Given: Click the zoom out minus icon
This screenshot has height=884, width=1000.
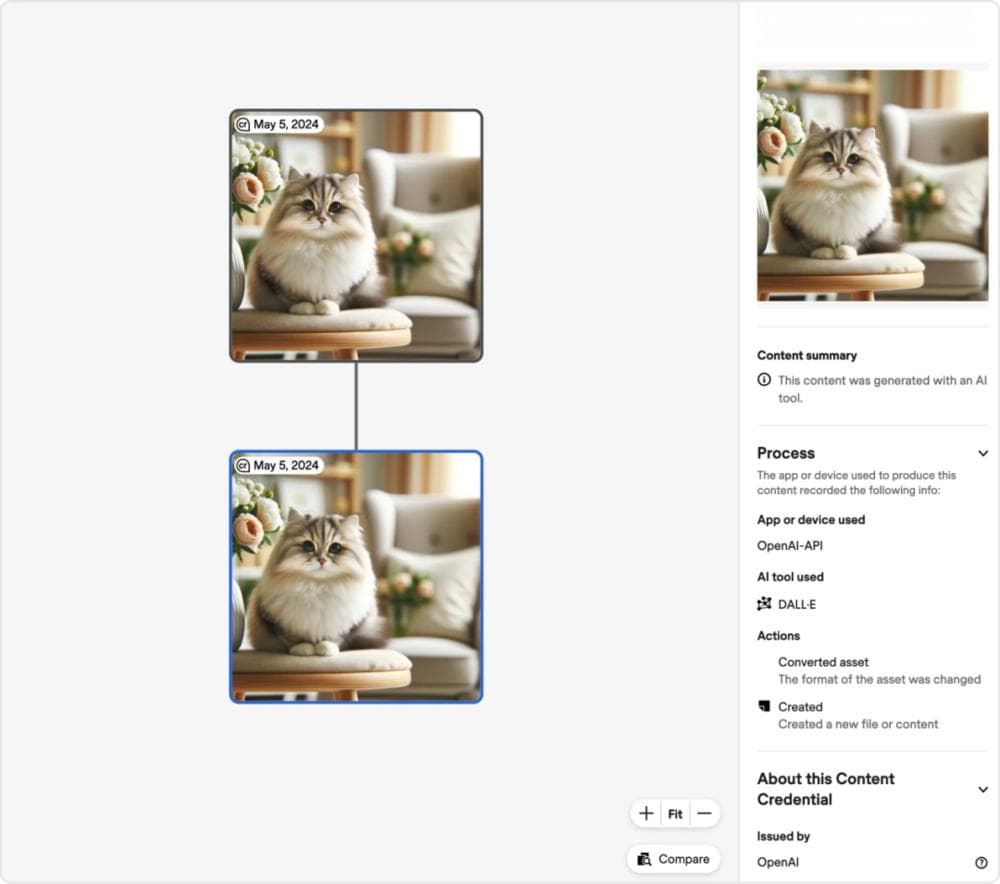Looking at the screenshot, I should click(x=704, y=813).
